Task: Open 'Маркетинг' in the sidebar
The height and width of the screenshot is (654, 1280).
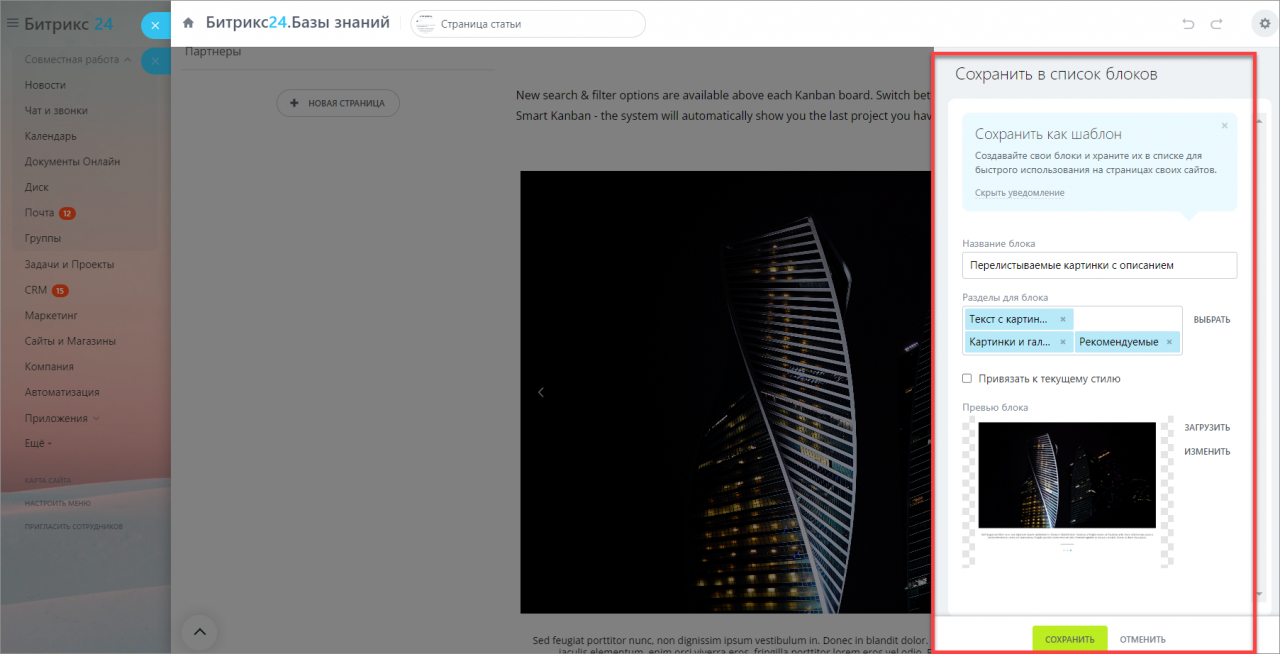Action: 51,315
